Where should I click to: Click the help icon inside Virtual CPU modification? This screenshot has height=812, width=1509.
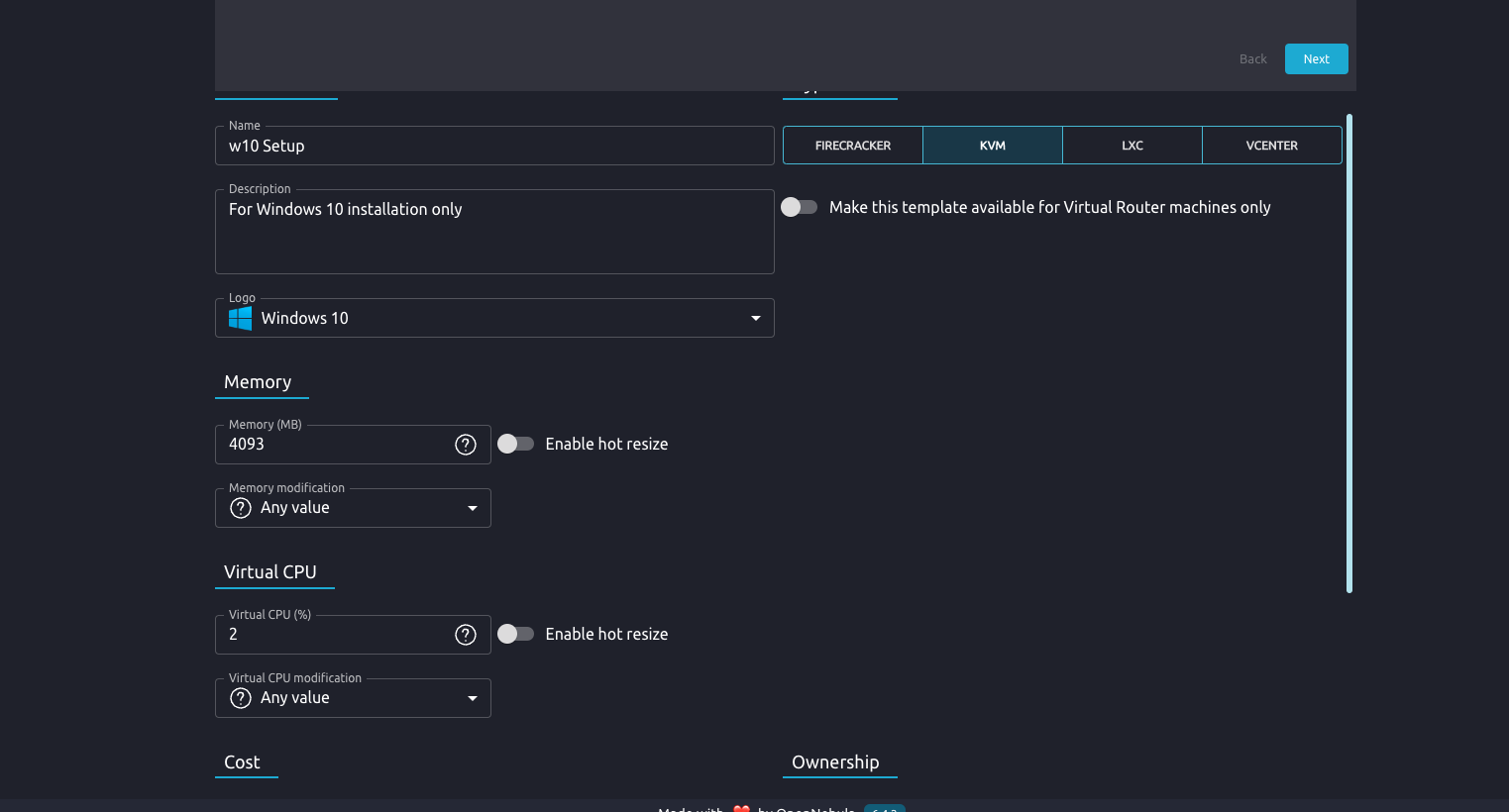240,697
